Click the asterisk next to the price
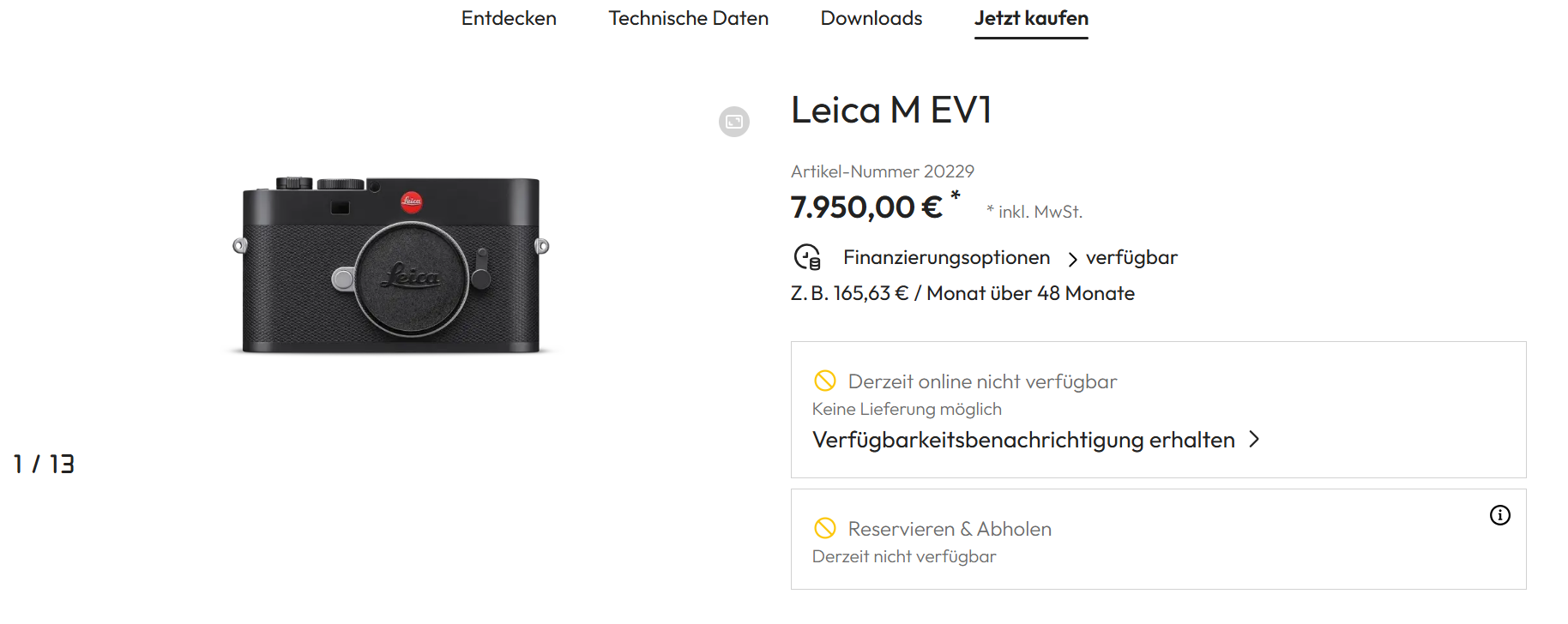The width and height of the screenshot is (1568, 624). pyautogui.click(x=955, y=196)
